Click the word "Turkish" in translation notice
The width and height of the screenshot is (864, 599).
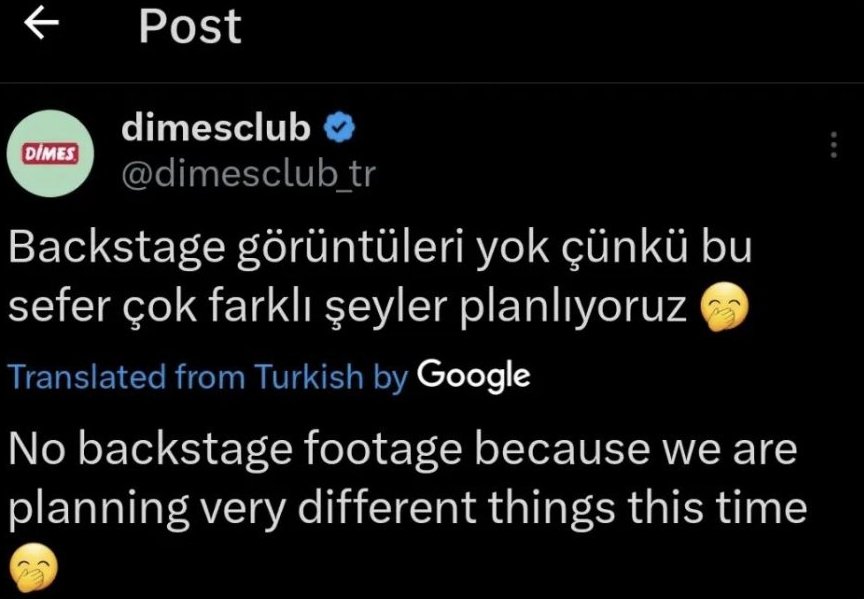point(309,376)
